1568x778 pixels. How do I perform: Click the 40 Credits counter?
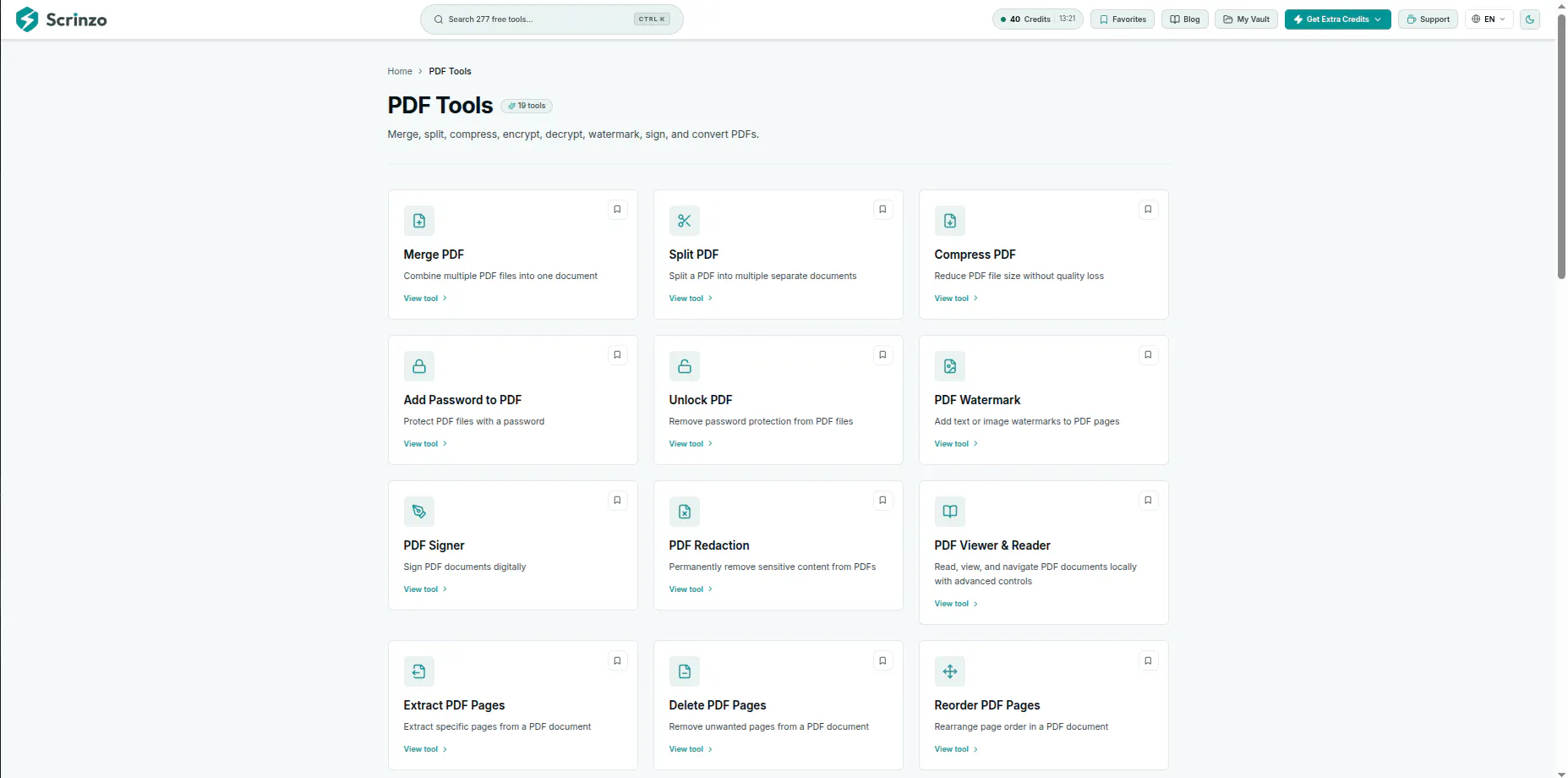point(1037,19)
